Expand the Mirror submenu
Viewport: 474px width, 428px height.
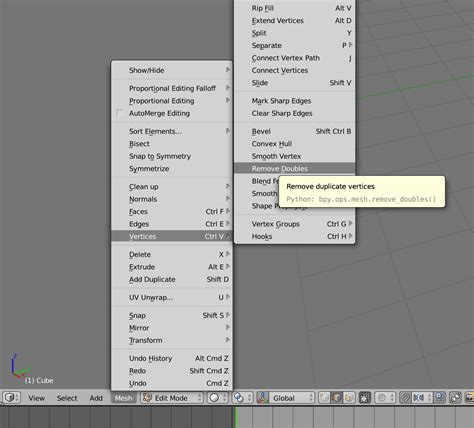172,328
